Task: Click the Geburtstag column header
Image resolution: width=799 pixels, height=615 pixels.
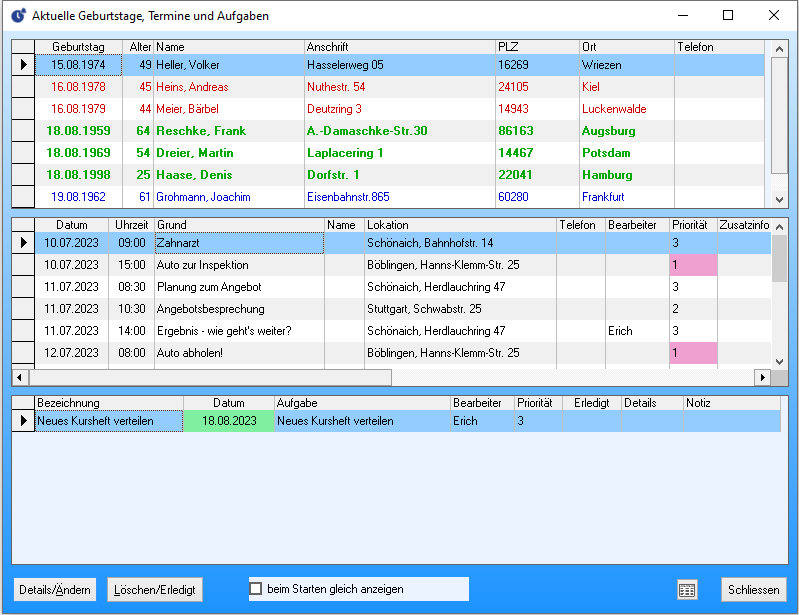Action: [x=78, y=47]
